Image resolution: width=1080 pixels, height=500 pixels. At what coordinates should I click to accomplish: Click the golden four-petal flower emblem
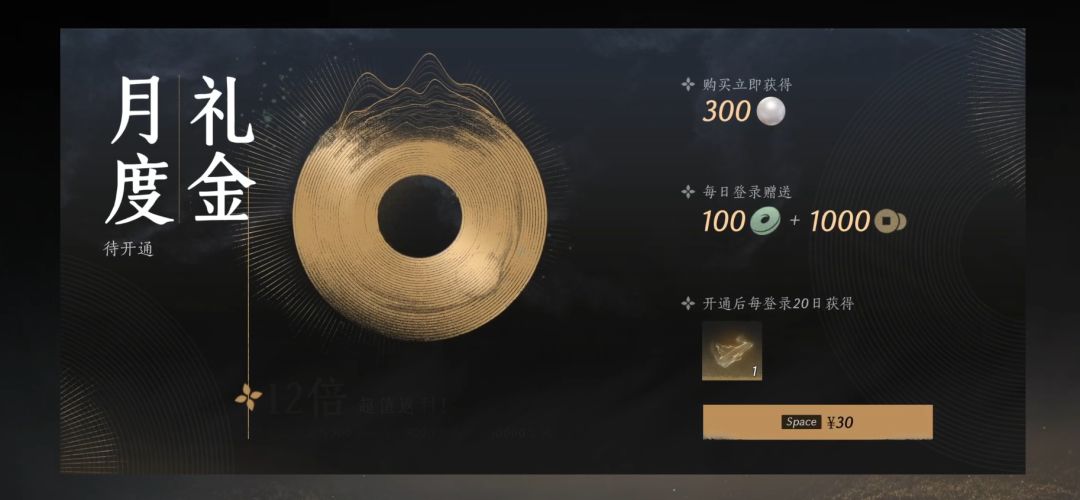pyautogui.click(x=247, y=397)
